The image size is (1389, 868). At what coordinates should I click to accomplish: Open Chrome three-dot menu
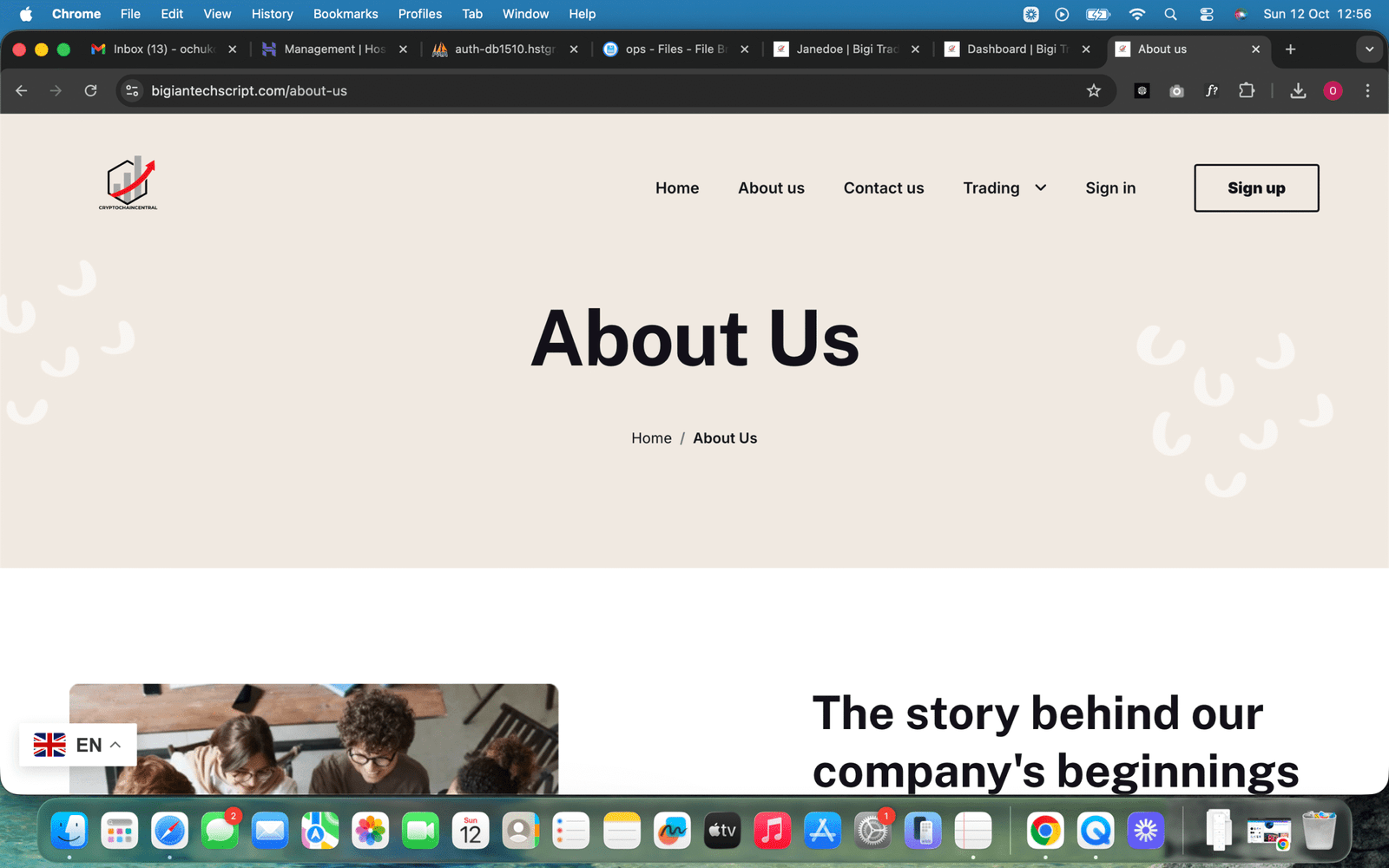1367,90
